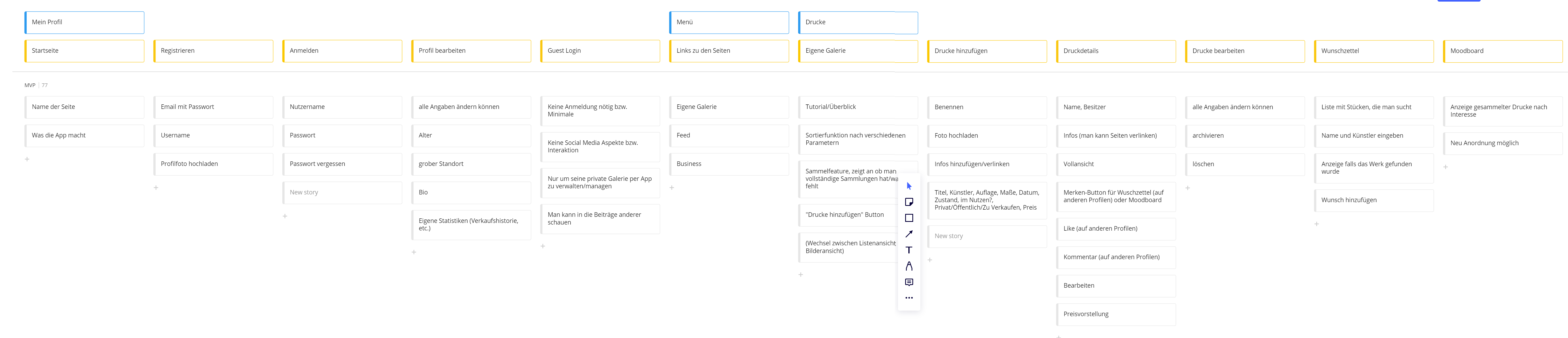The height and width of the screenshot is (338, 1568).
Task: Open the Anmelden feature card
Action: pos(342,51)
